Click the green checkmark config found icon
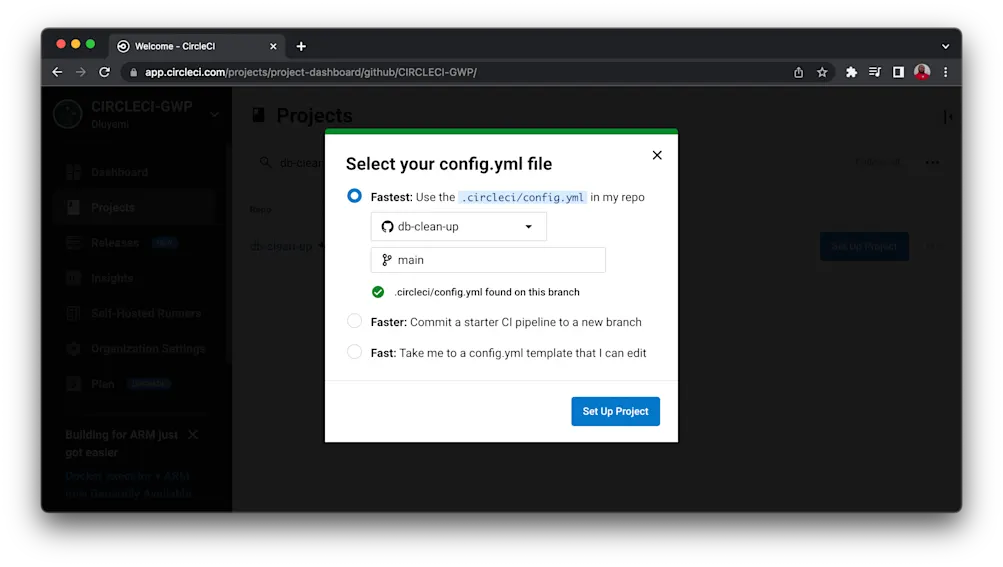Screen dimensions: 1003x567 click(x=378, y=292)
